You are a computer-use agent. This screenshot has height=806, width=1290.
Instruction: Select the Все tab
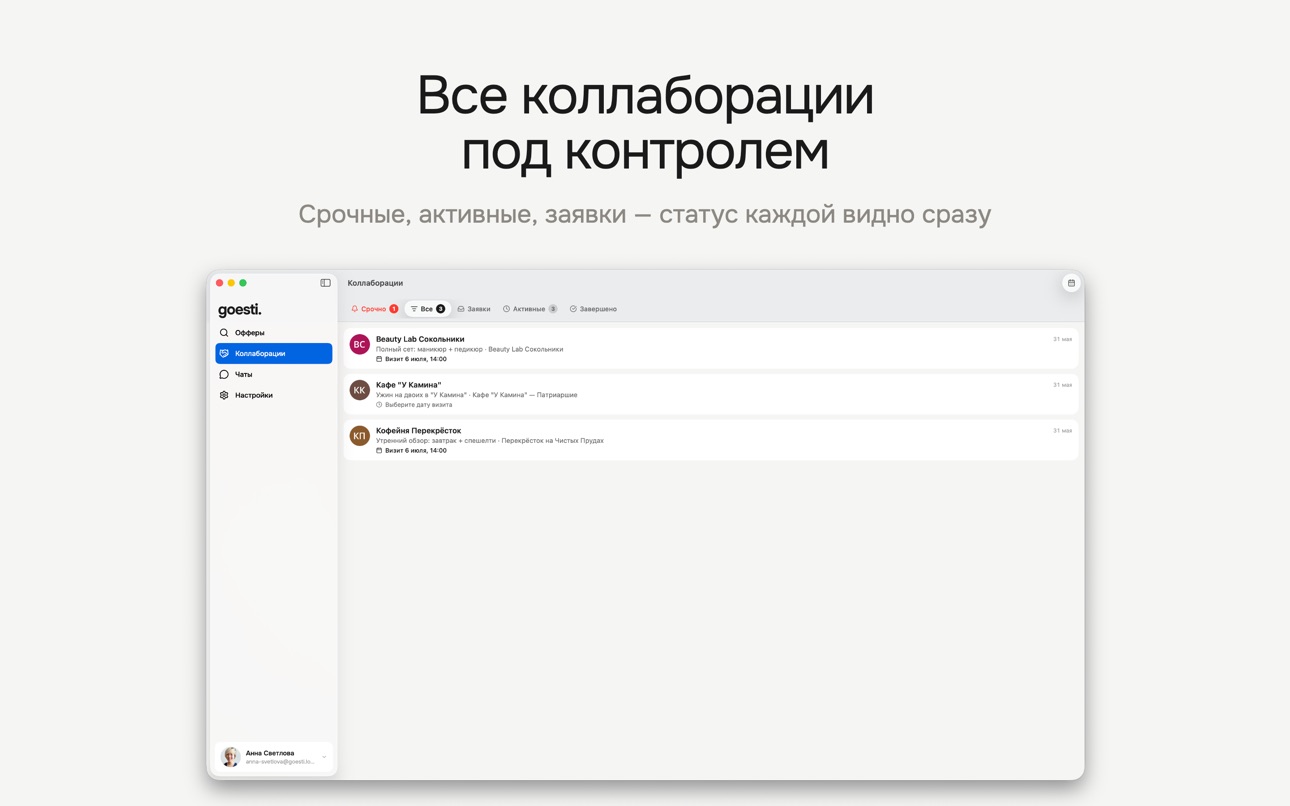[x=427, y=309]
